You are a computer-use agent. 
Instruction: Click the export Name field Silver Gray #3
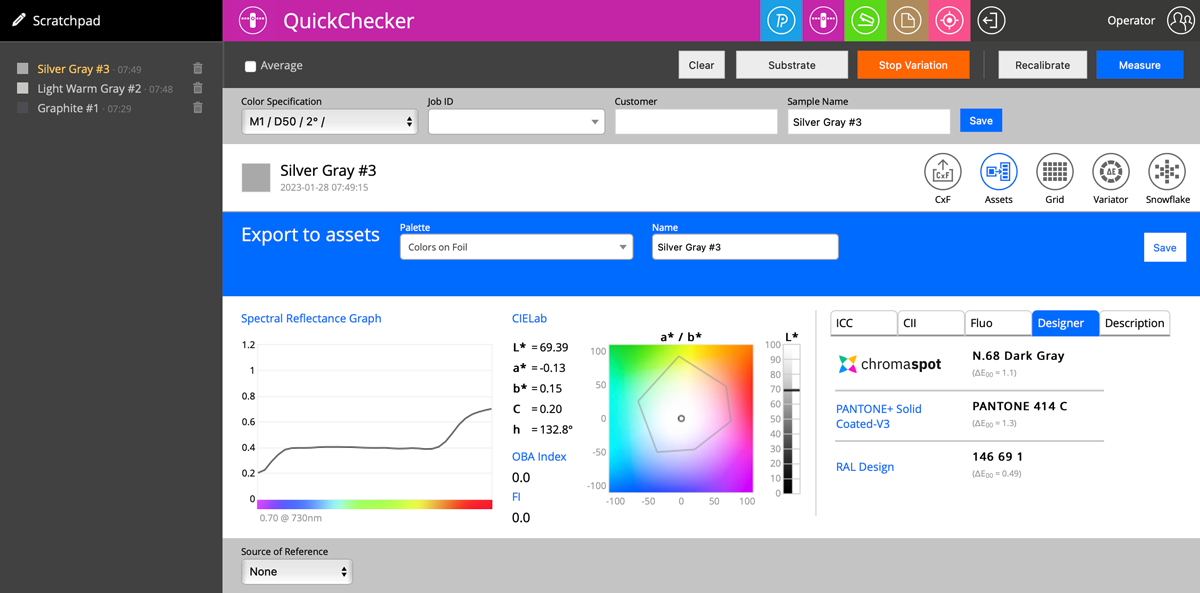click(x=745, y=247)
